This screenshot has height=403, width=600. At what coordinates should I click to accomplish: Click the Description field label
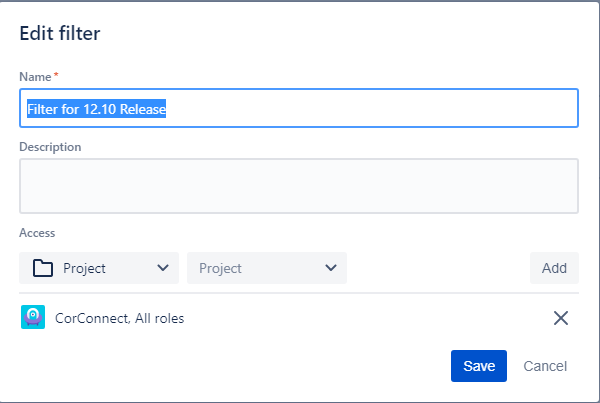(50, 147)
